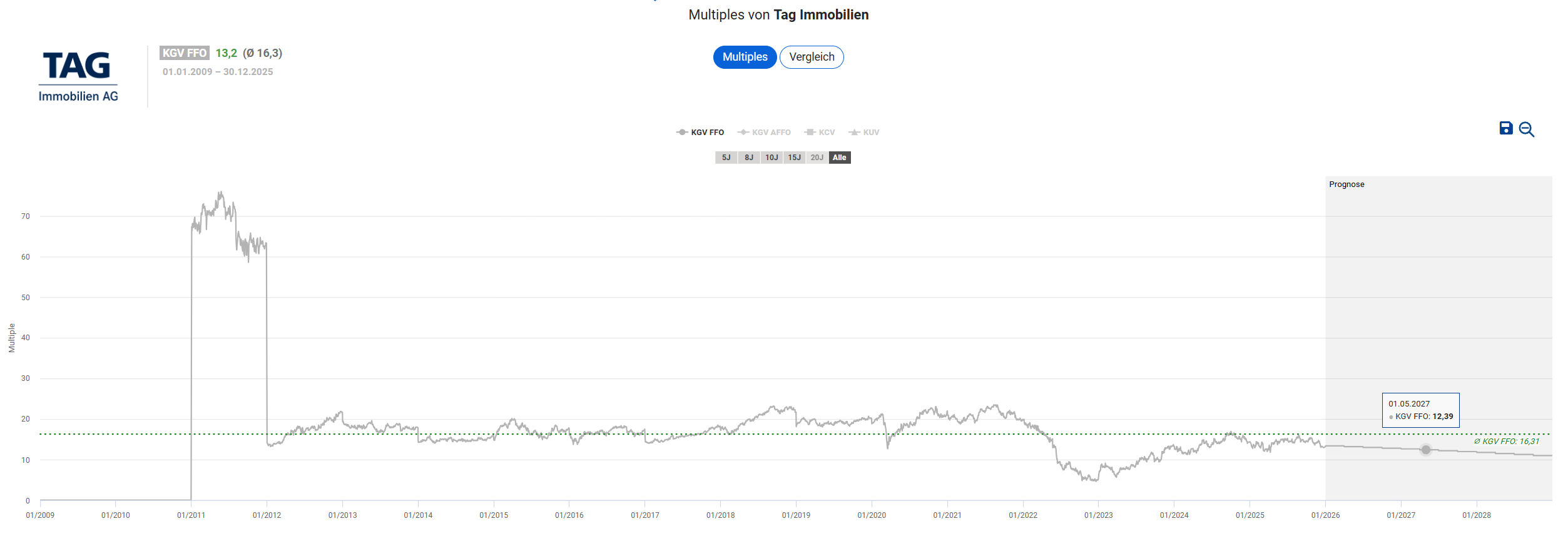1568x536 pixels.
Task: Select the Alle range button
Action: (840, 158)
